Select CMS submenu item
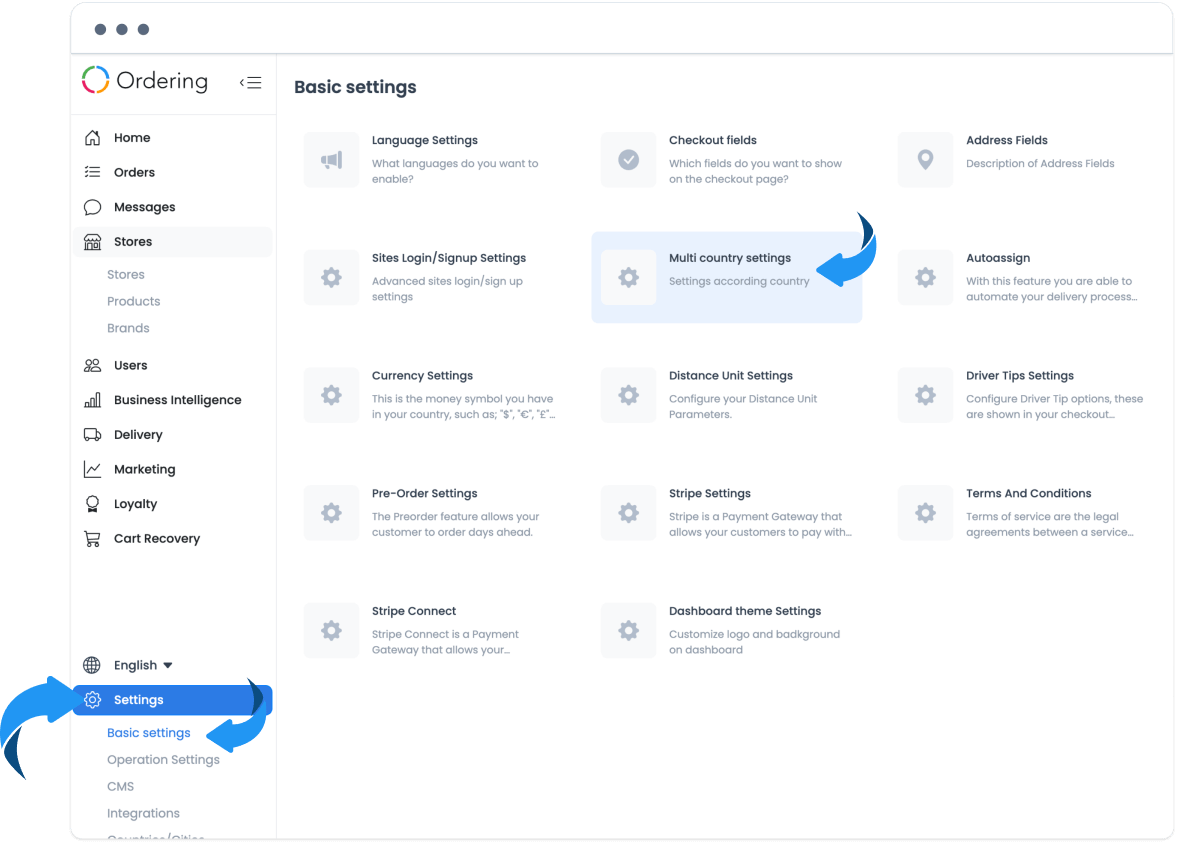This screenshot has width=1177, height=843. point(120,787)
